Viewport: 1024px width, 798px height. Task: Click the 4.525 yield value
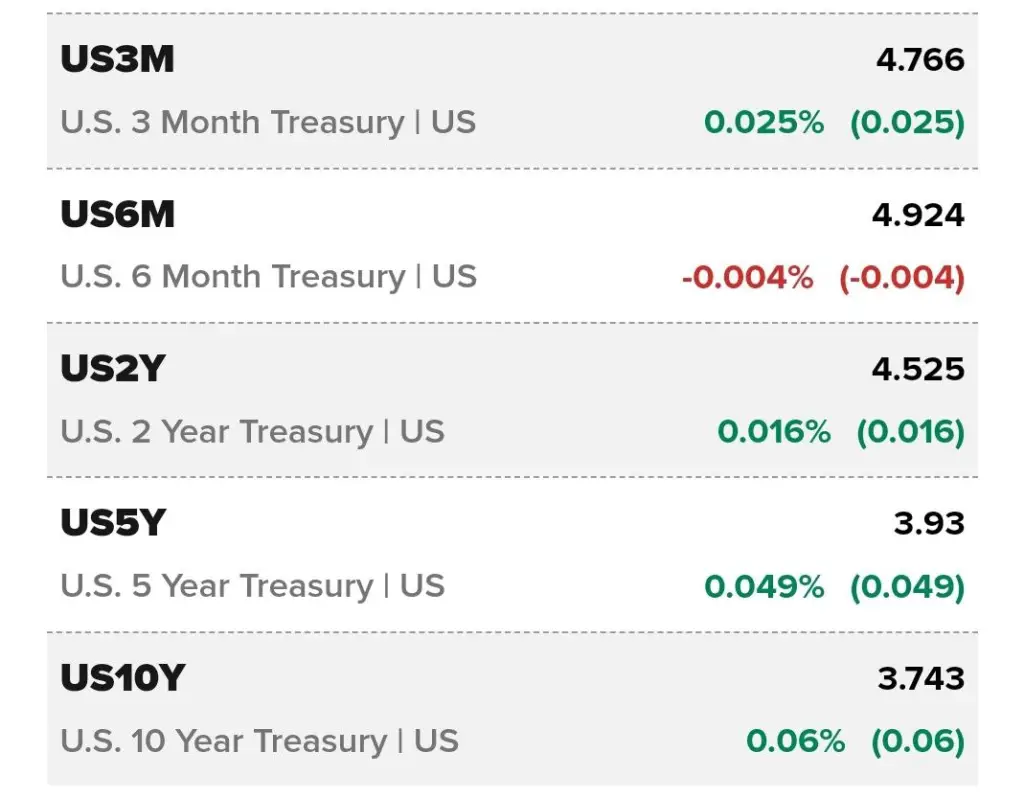(918, 369)
